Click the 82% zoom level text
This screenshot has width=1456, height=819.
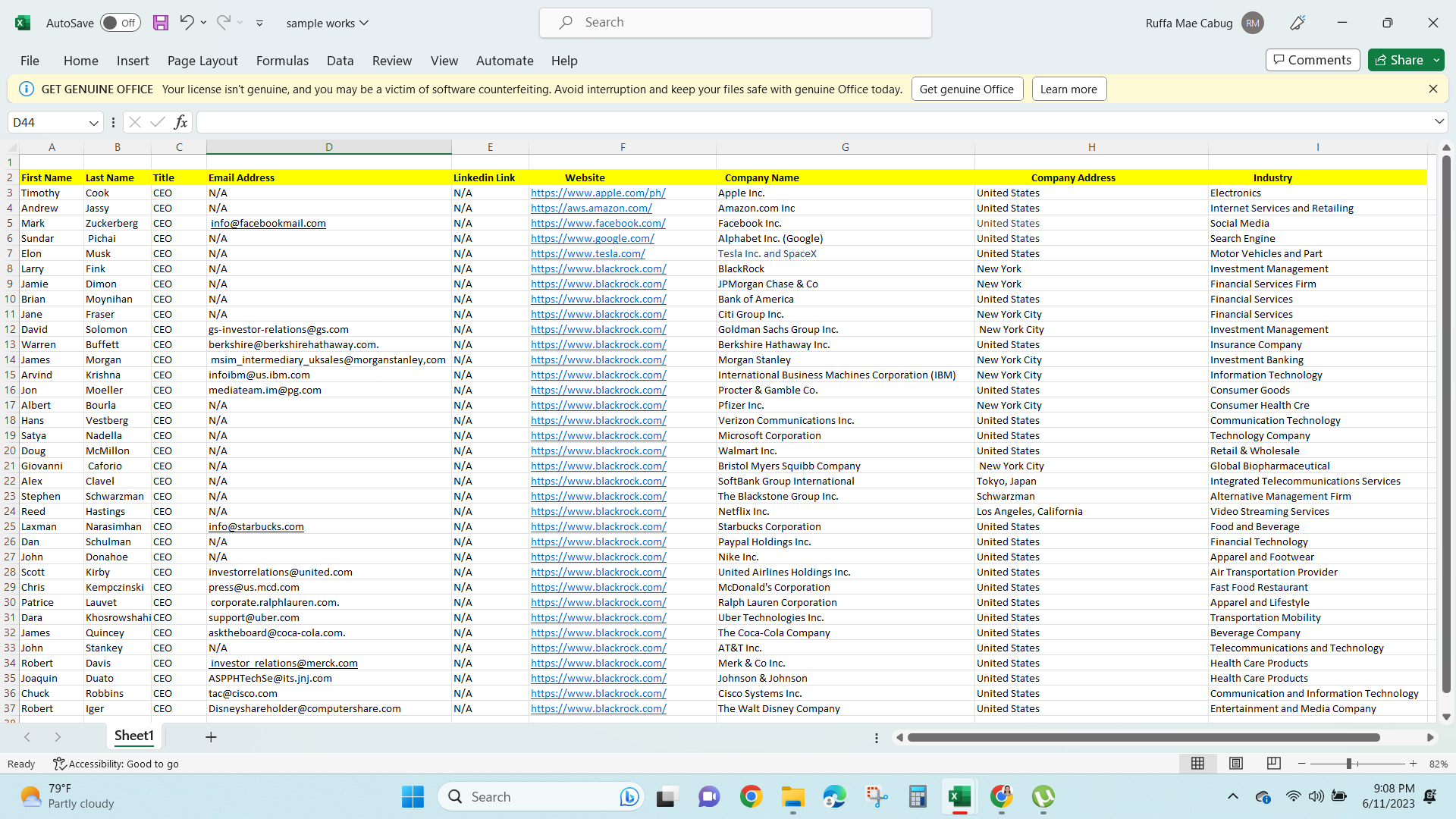(x=1439, y=764)
